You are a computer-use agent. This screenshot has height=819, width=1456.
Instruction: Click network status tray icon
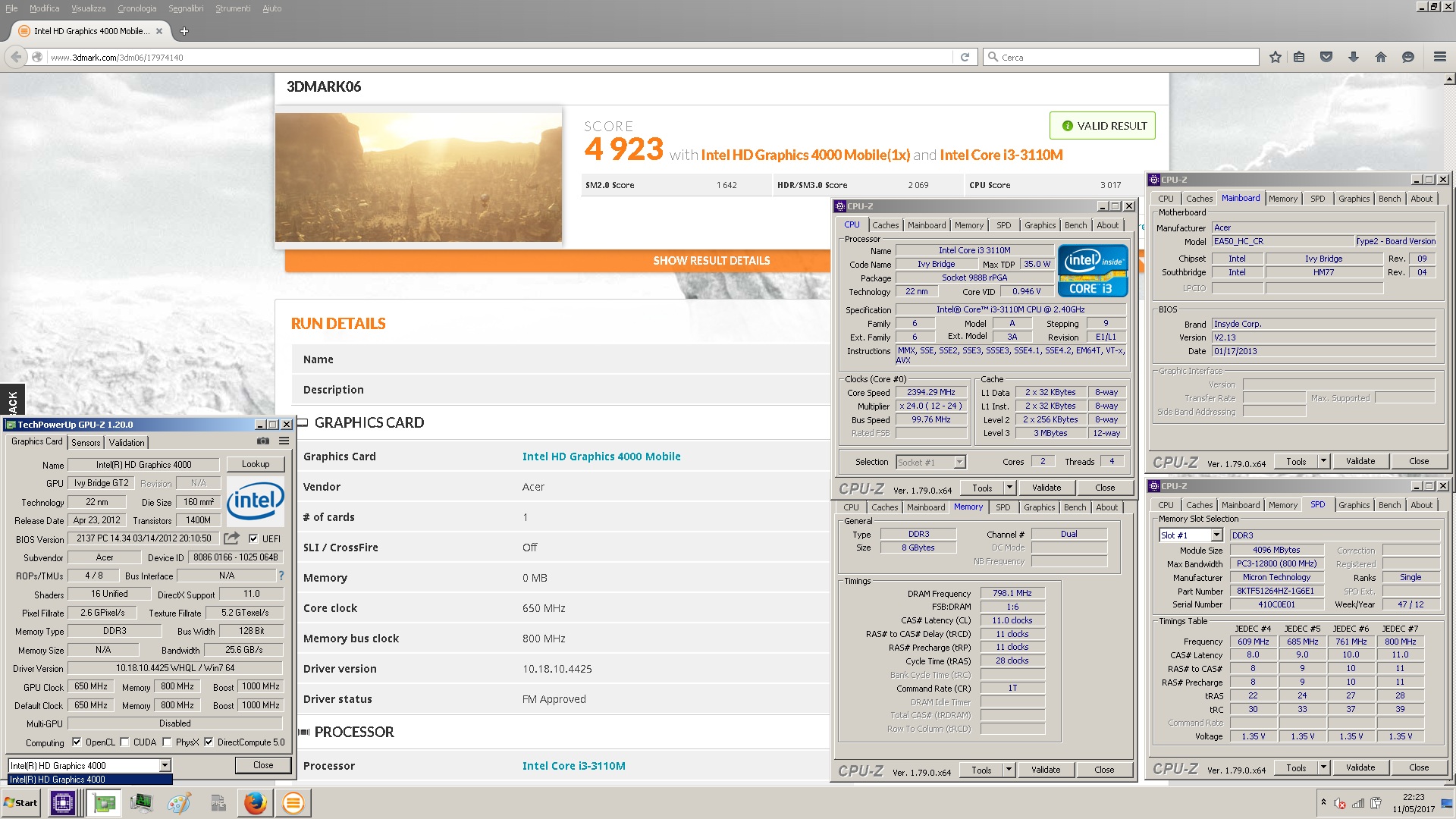click(1357, 803)
